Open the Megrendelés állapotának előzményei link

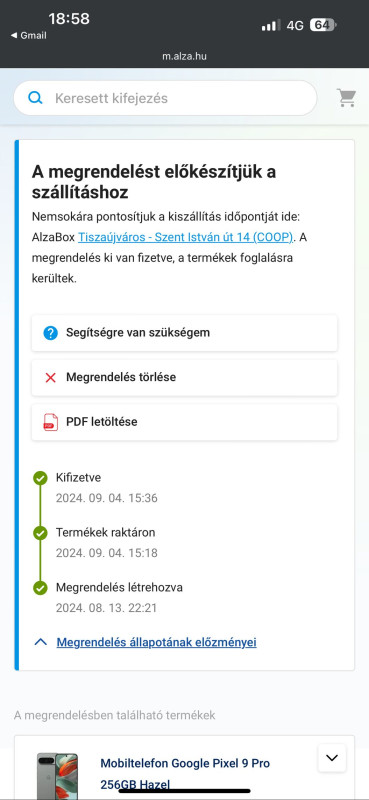coord(156,642)
